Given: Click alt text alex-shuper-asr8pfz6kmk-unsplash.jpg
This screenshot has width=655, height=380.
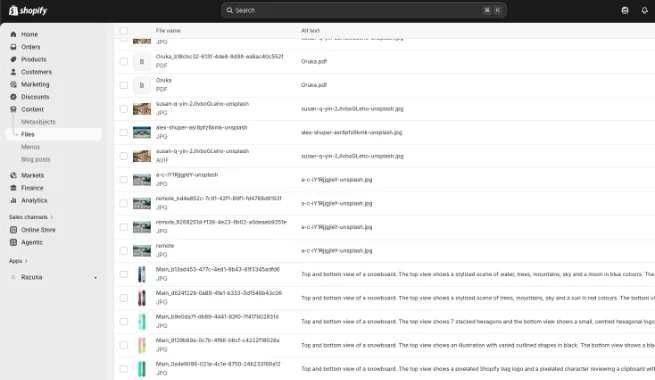Looking at the screenshot, I should point(351,132).
